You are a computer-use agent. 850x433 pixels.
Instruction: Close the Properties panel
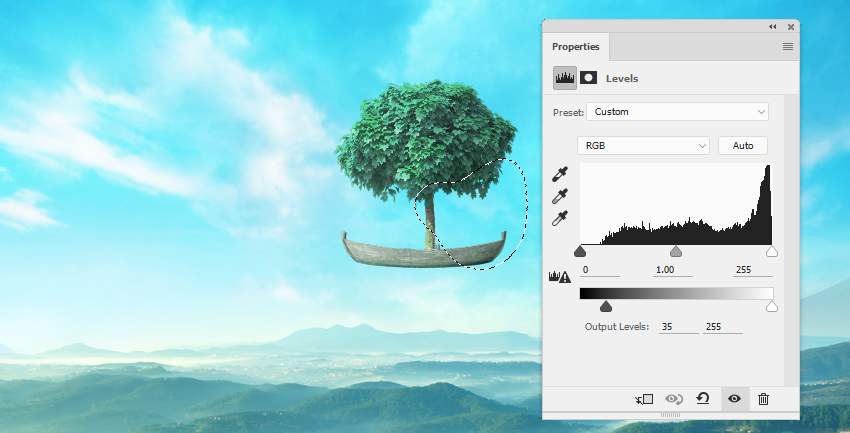791,27
